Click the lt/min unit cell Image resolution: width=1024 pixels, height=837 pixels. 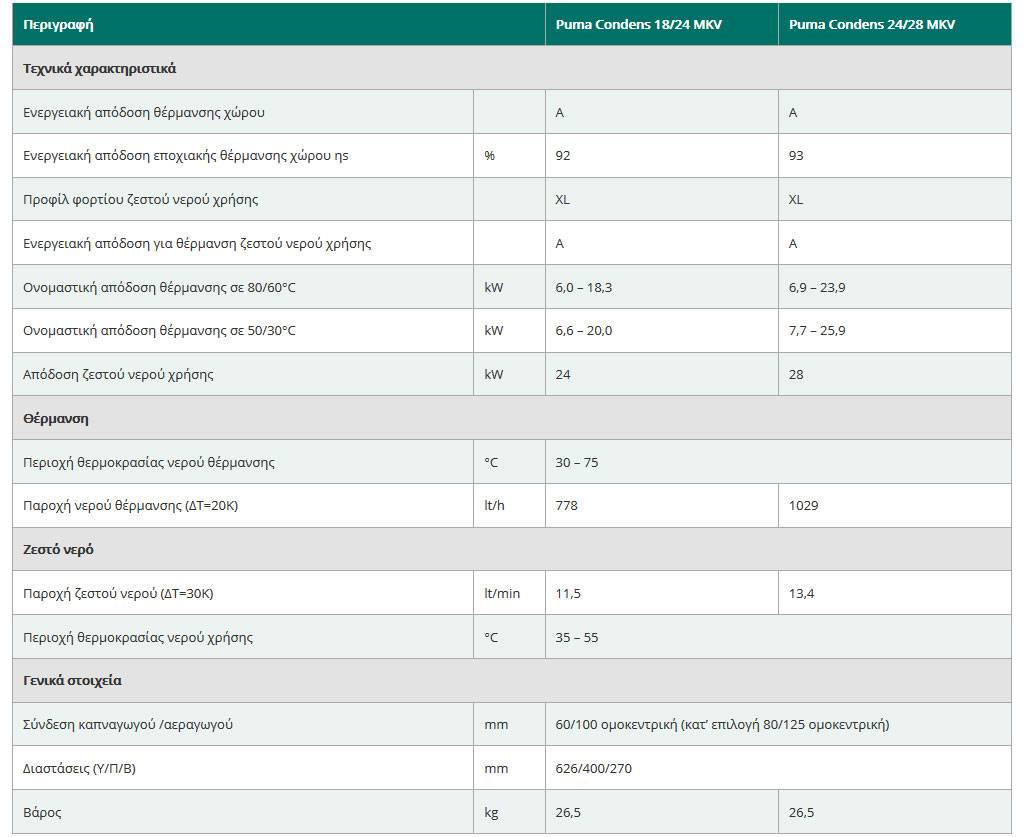pyautogui.click(x=502, y=593)
